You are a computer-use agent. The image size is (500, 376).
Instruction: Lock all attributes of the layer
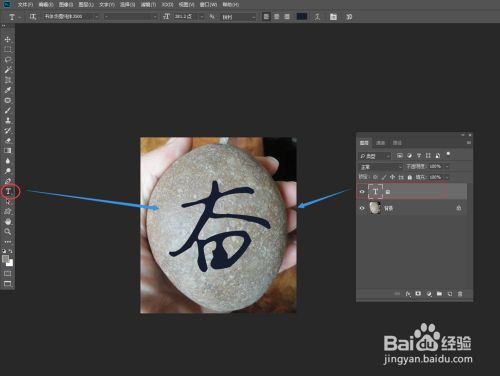tap(410, 177)
